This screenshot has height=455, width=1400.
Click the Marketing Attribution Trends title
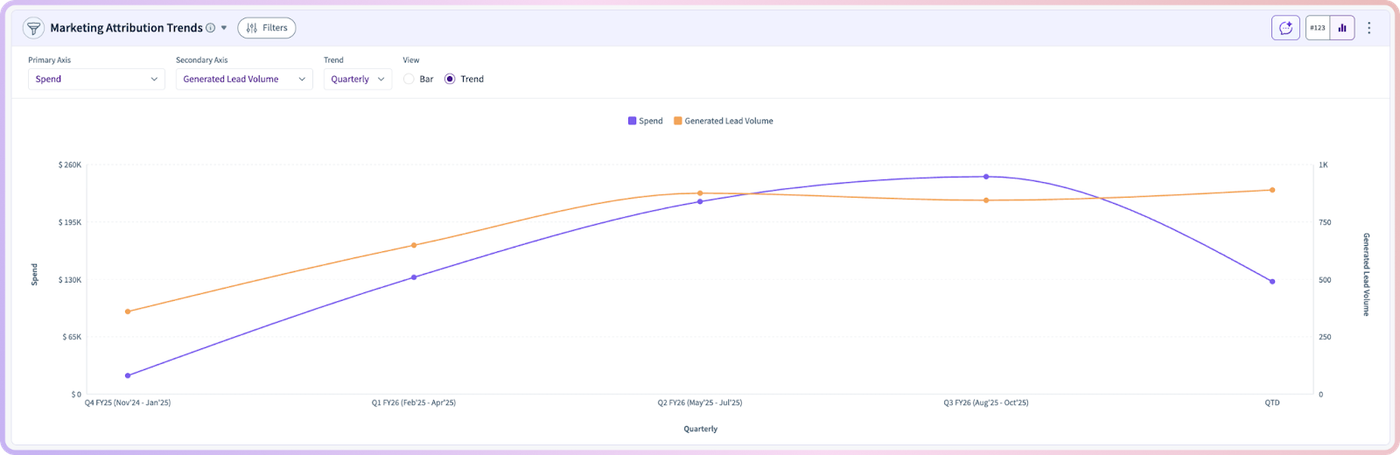126,28
